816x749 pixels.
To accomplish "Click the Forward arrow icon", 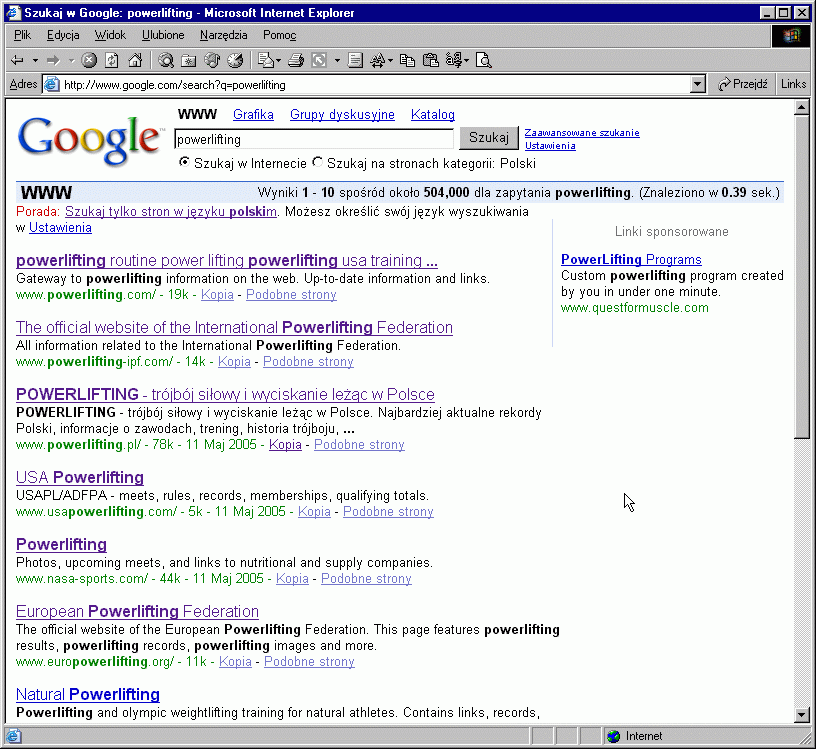I will pyautogui.click(x=53, y=60).
